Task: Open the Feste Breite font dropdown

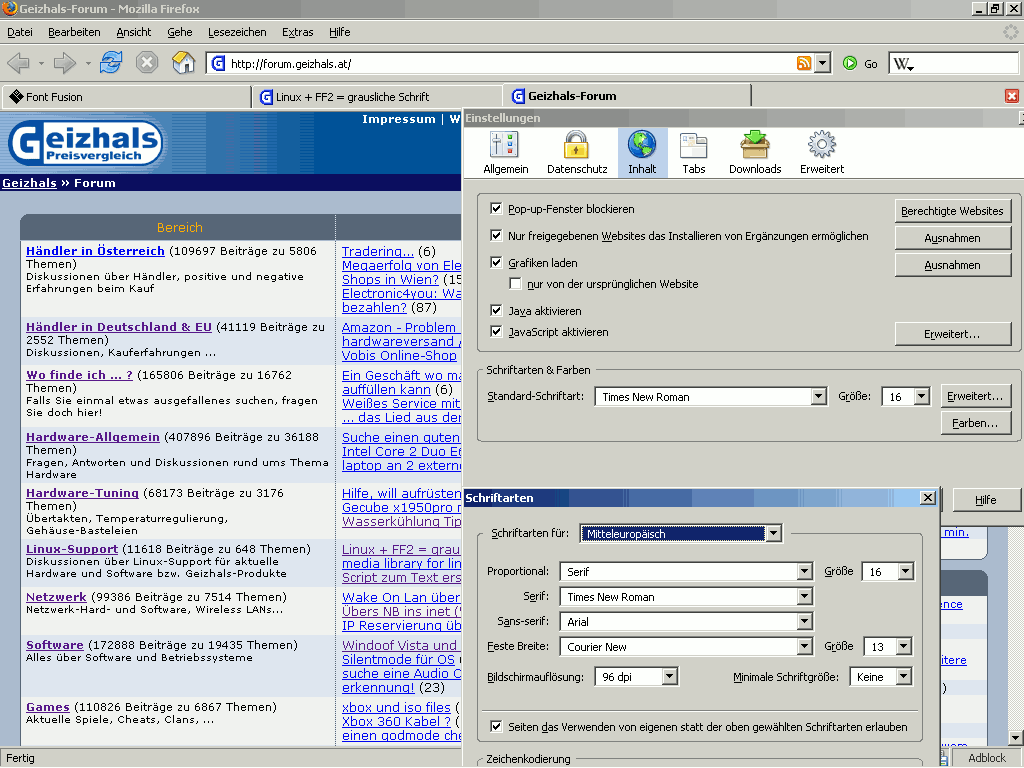Action: [x=686, y=646]
